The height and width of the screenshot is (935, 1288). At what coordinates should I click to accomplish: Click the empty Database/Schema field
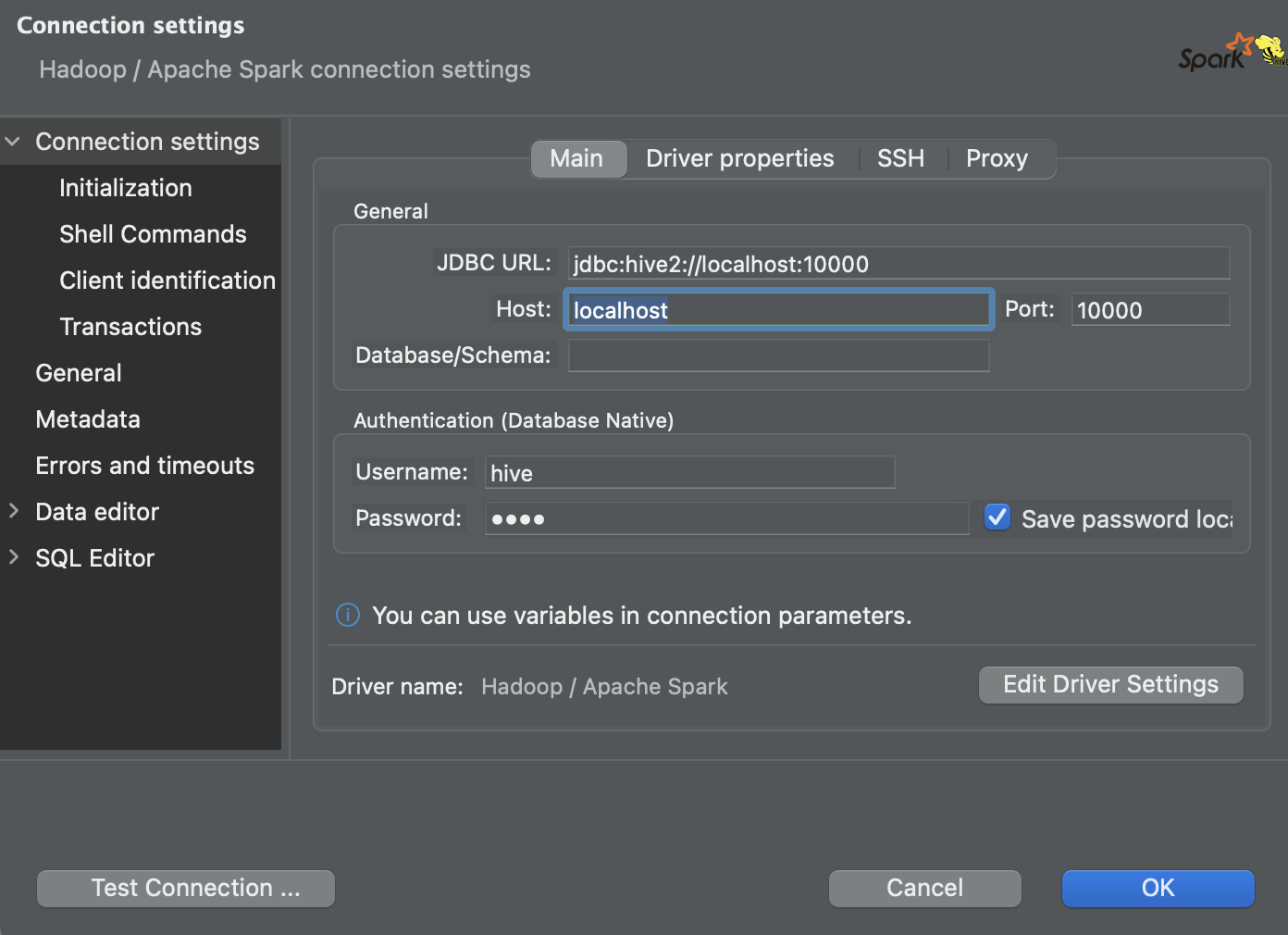tap(778, 355)
